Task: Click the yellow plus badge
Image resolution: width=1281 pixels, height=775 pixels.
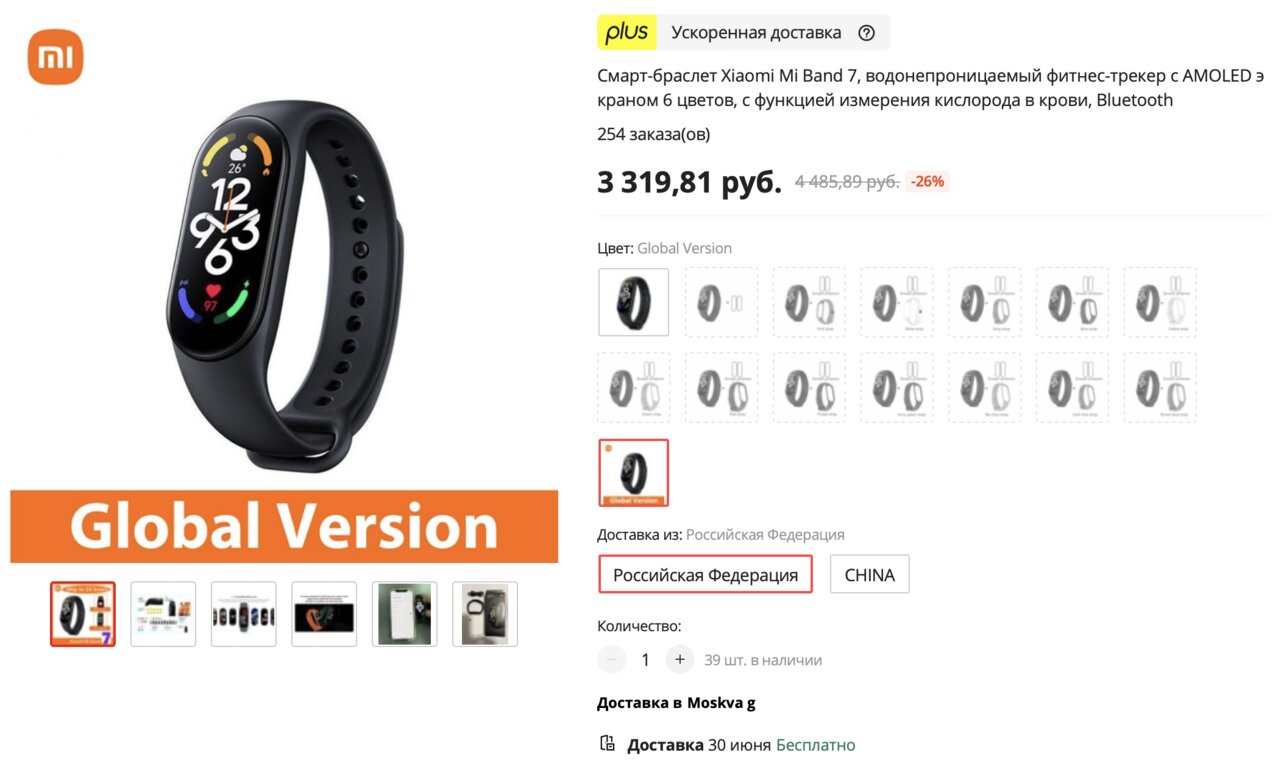Action: 627,33
